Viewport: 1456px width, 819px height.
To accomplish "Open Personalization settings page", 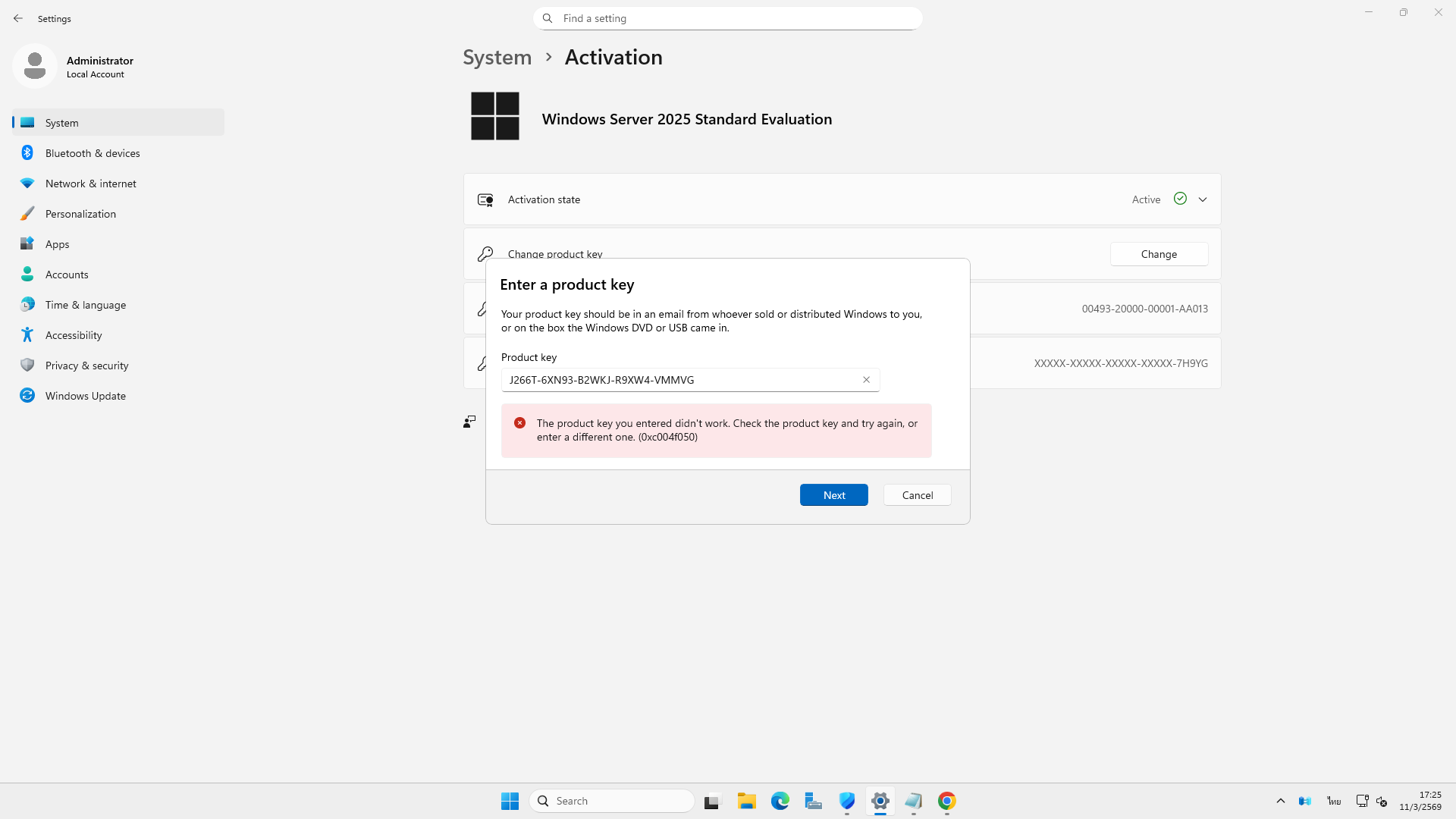I will pyautogui.click(x=80, y=214).
